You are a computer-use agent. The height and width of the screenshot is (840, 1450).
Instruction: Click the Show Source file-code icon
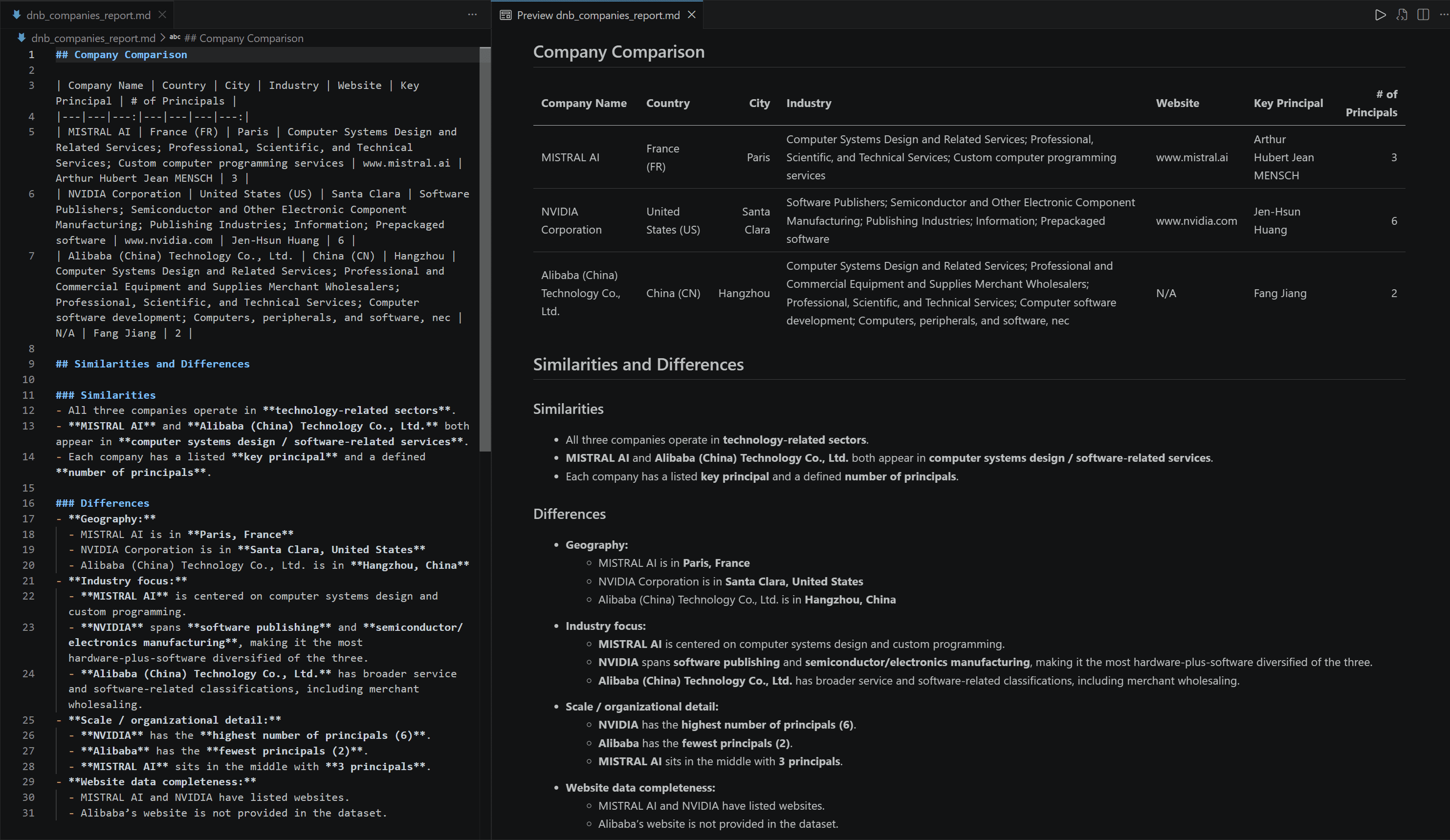(x=1402, y=15)
